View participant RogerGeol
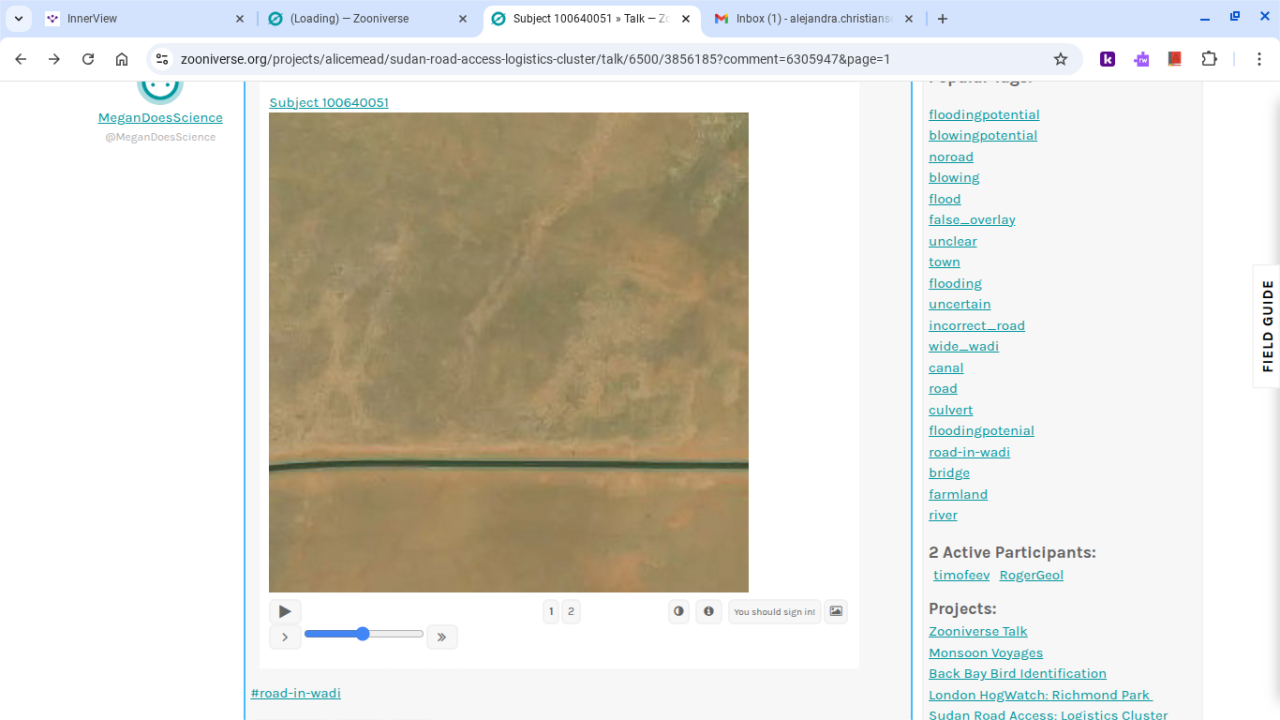 1031,575
